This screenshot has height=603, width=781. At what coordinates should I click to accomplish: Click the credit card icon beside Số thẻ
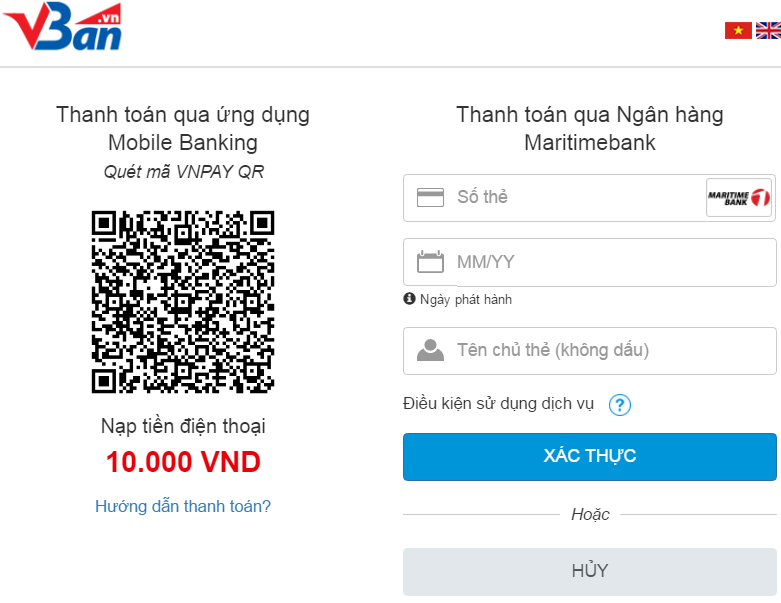click(x=430, y=198)
